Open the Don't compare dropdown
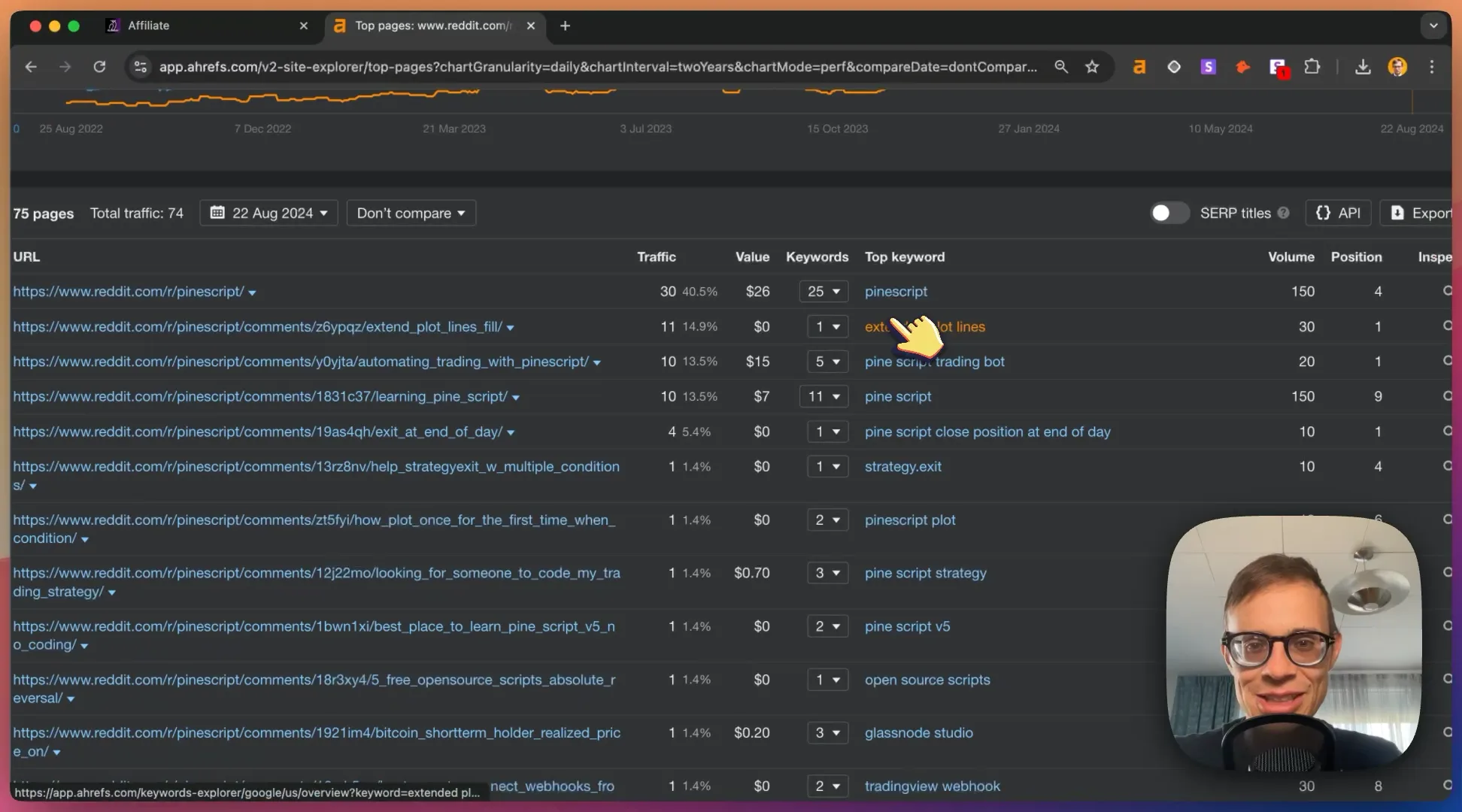 point(411,213)
